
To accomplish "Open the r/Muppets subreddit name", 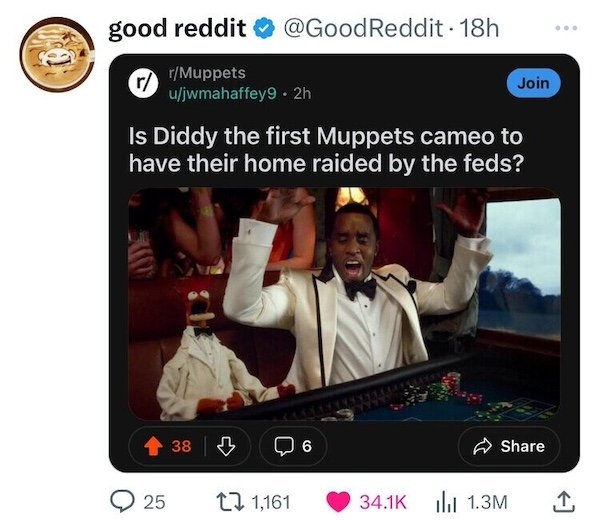I will click(x=207, y=73).
